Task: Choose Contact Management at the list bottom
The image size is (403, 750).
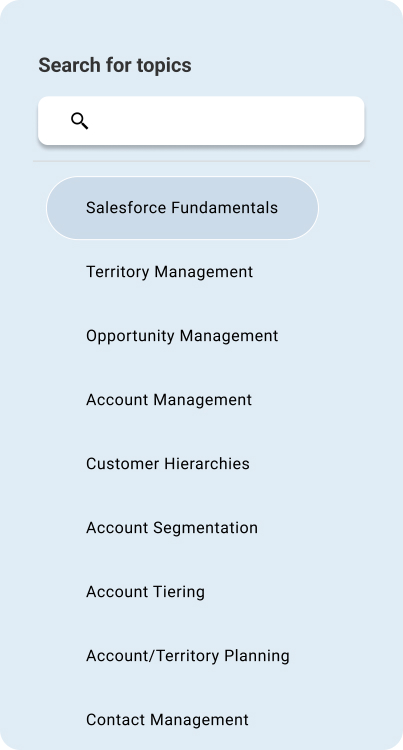Action: 167,719
